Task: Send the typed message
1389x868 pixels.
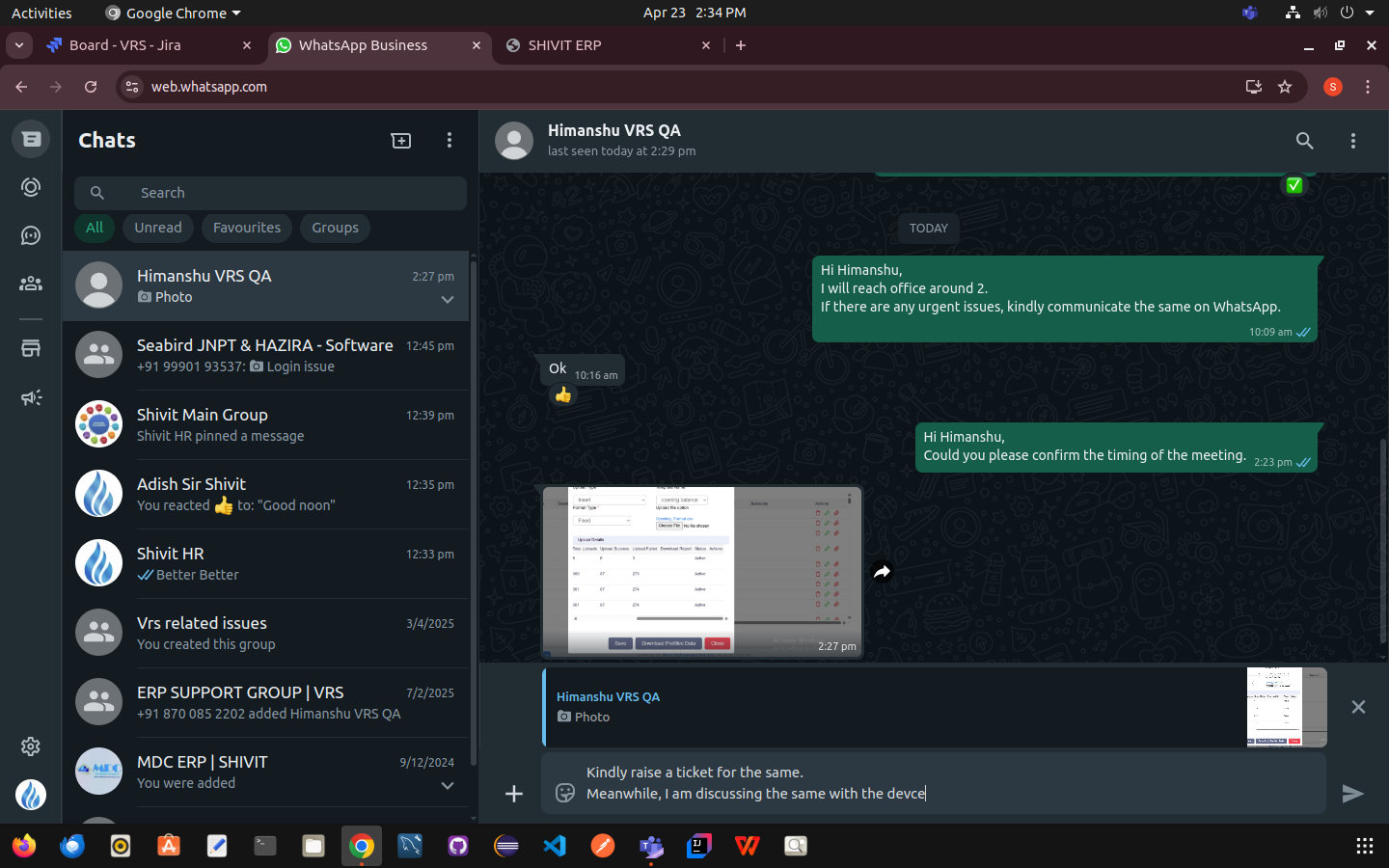Action: pos(1352,793)
